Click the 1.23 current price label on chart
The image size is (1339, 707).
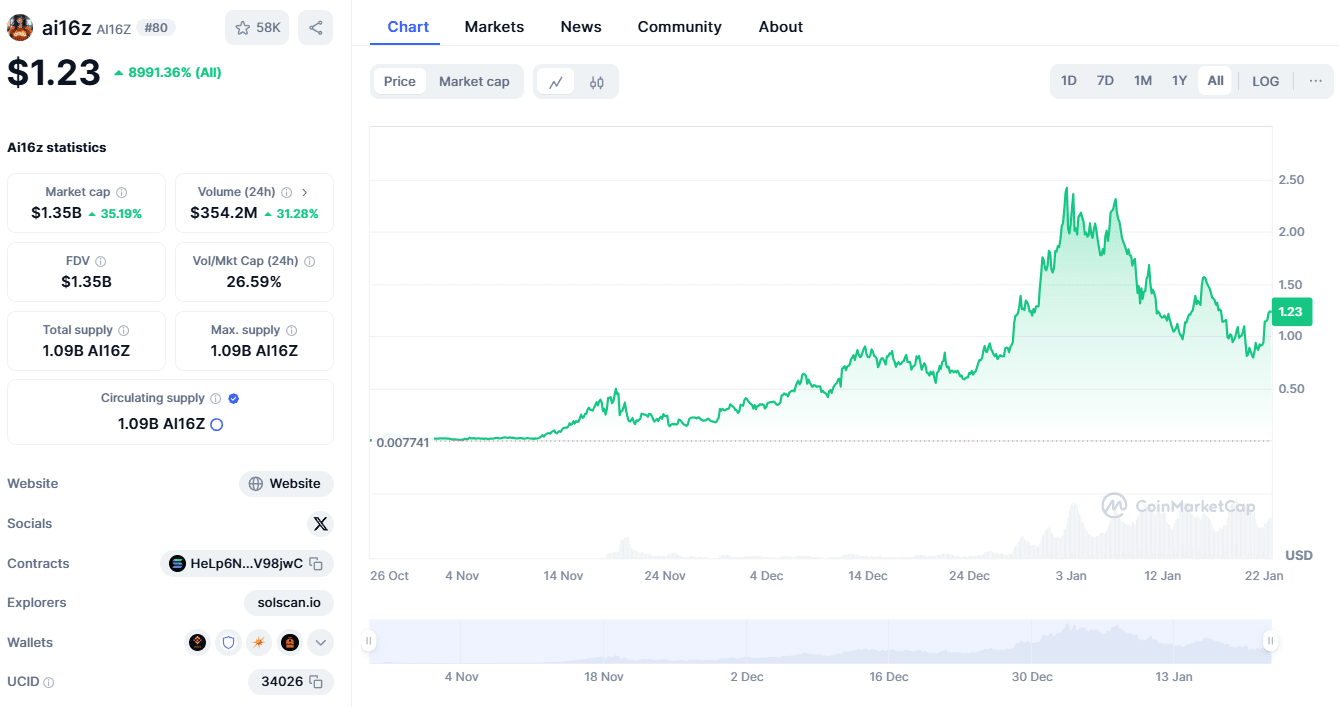[1291, 312]
